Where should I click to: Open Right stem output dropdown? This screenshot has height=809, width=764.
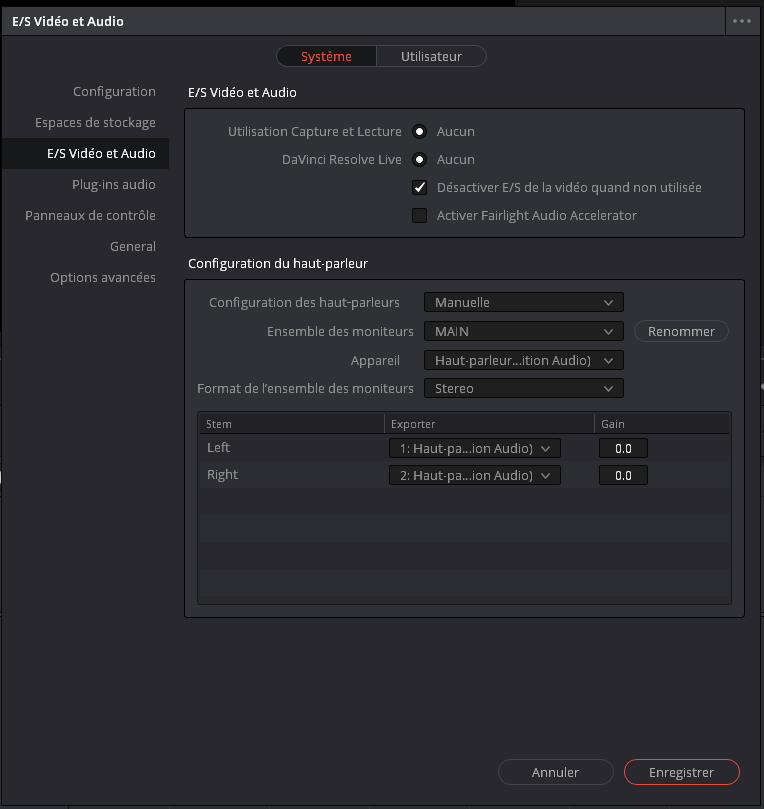(x=475, y=475)
